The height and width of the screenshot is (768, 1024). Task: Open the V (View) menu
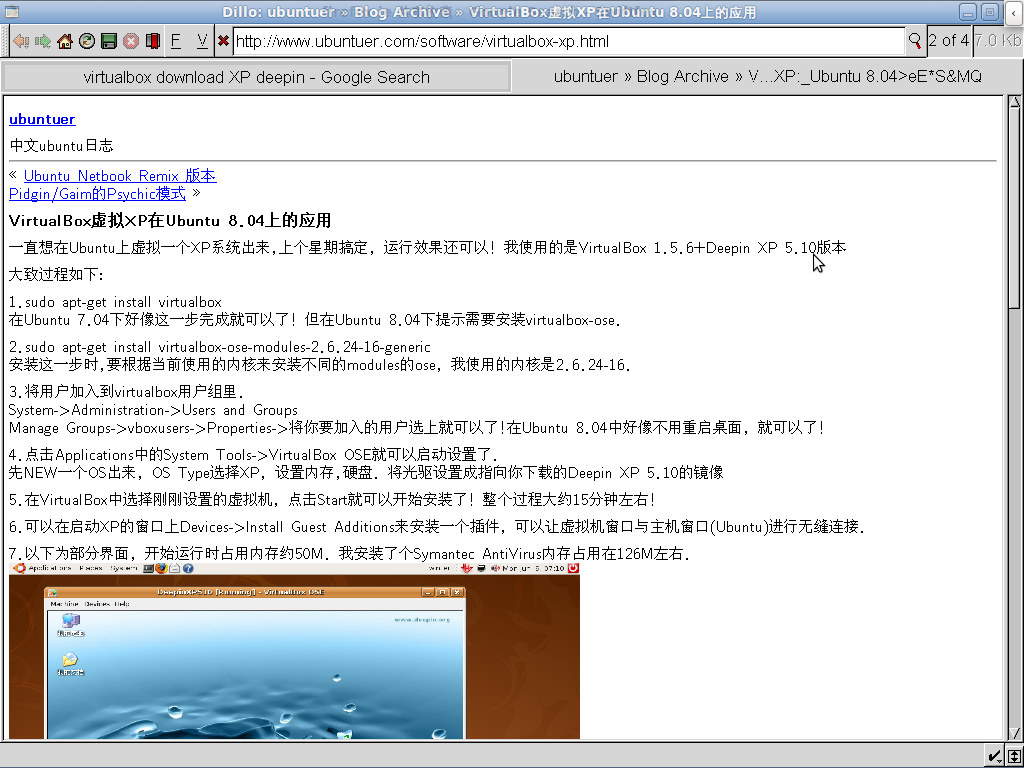202,41
